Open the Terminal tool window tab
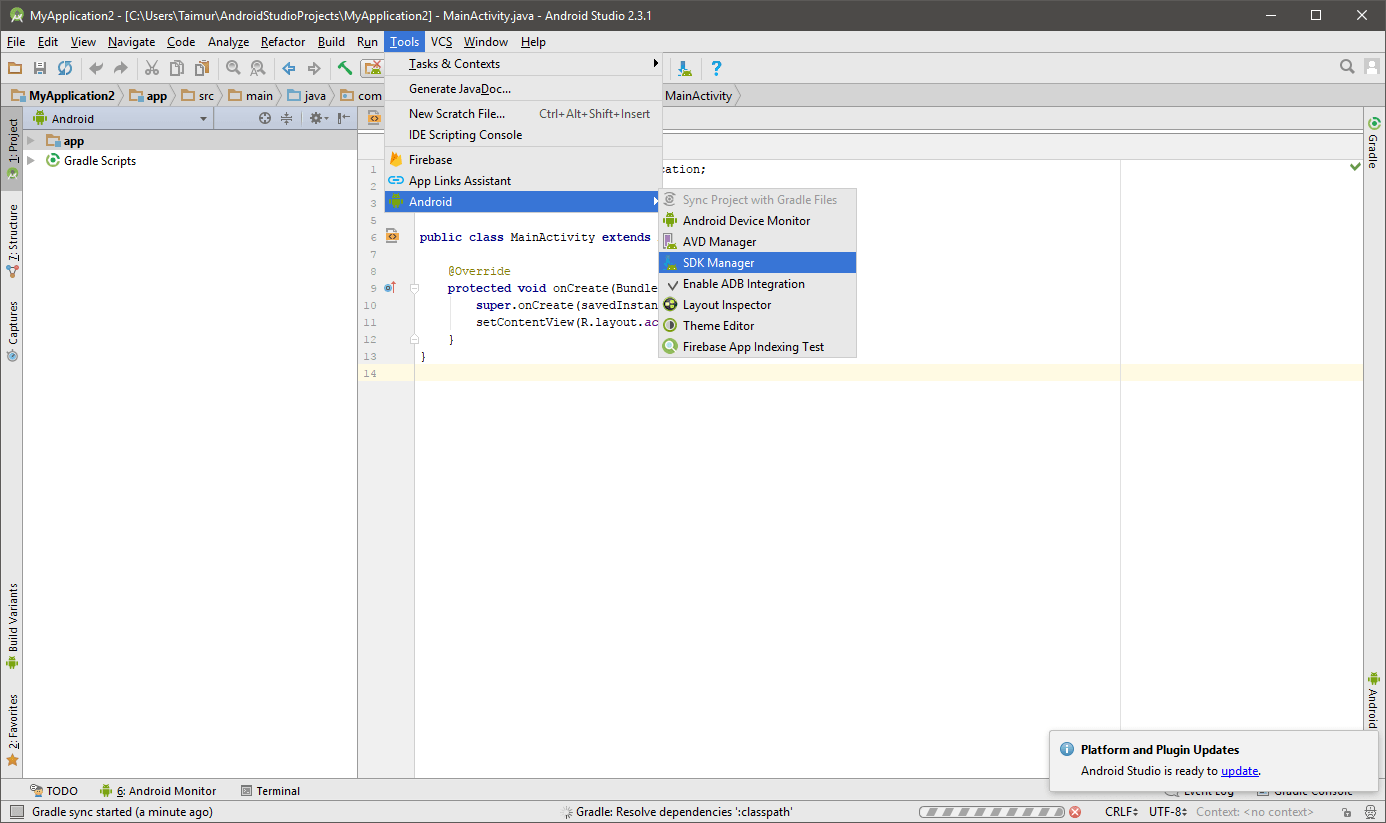The height and width of the screenshot is (823, 1386). tap(271, 791)
